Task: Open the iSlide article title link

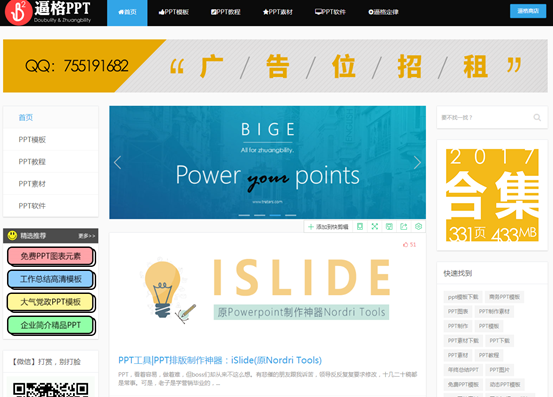Action: point(220,360)
